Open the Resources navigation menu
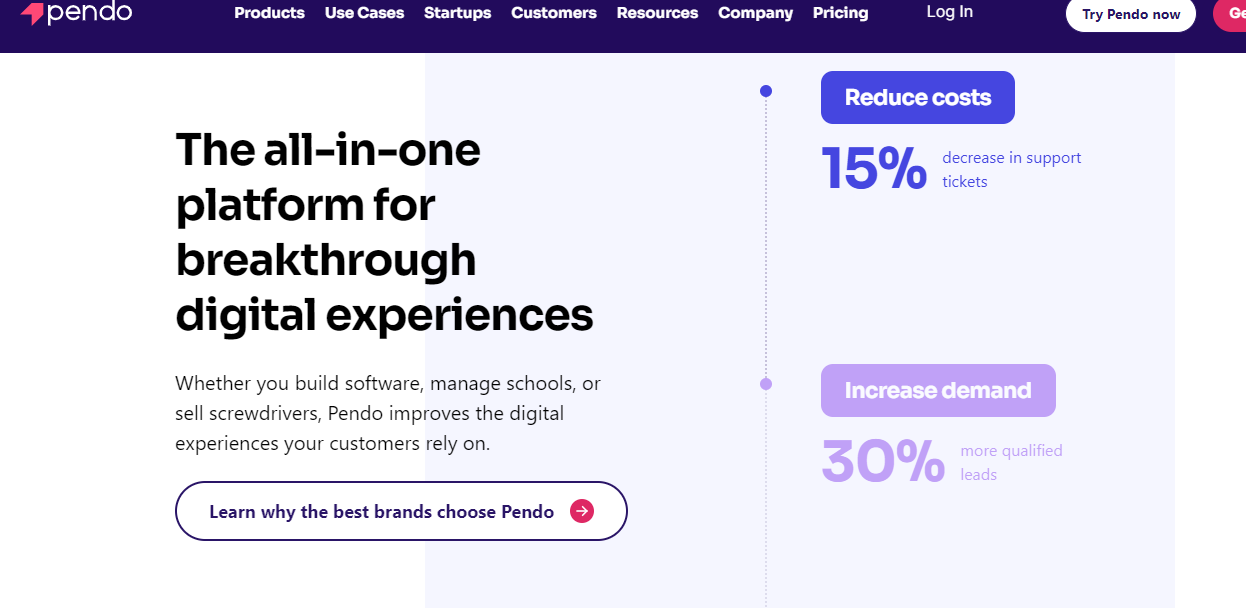Viewport: 1246px width, 608px height. coord(657,13)
